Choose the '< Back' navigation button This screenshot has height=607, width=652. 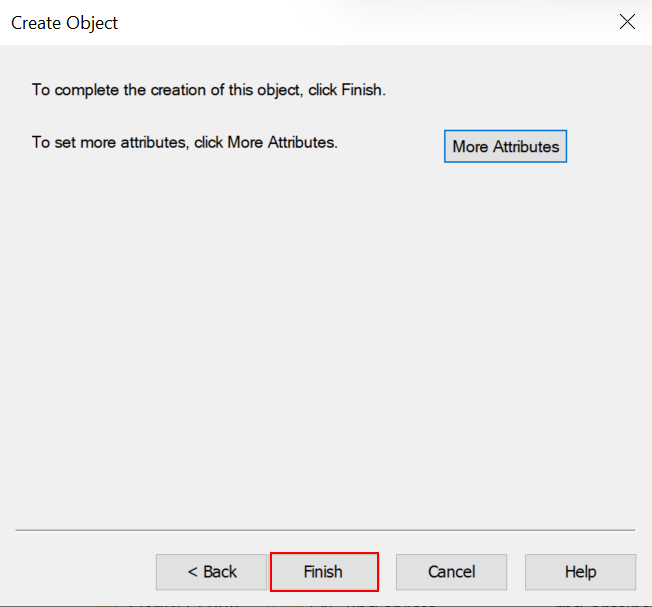coord(212,572)
